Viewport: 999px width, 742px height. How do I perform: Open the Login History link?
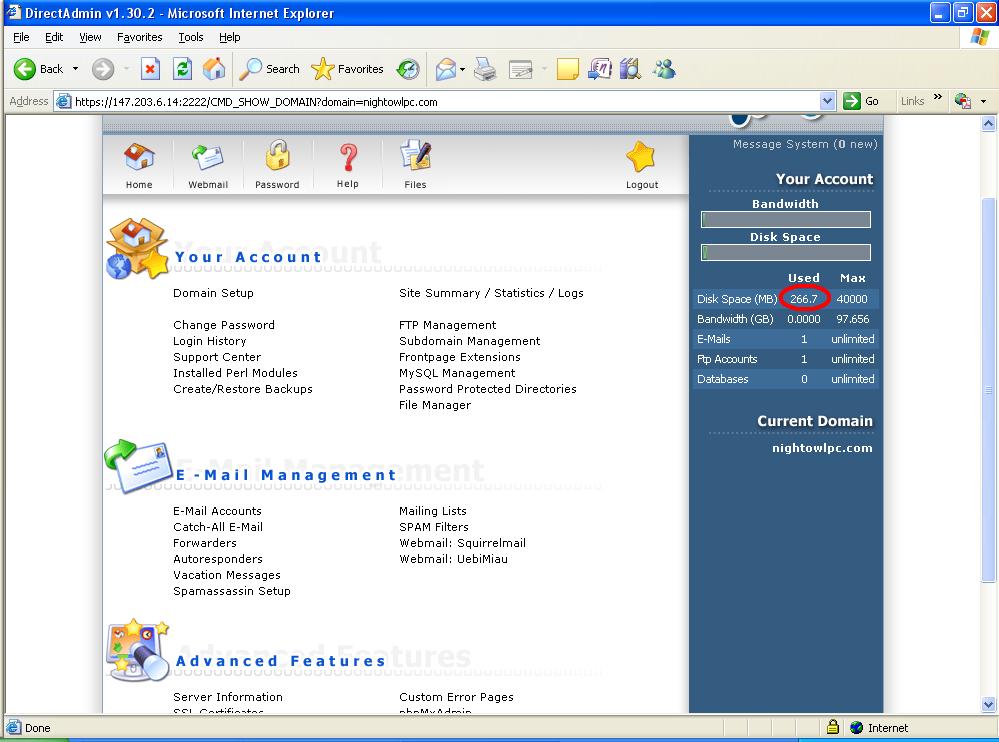pos(210,341)
